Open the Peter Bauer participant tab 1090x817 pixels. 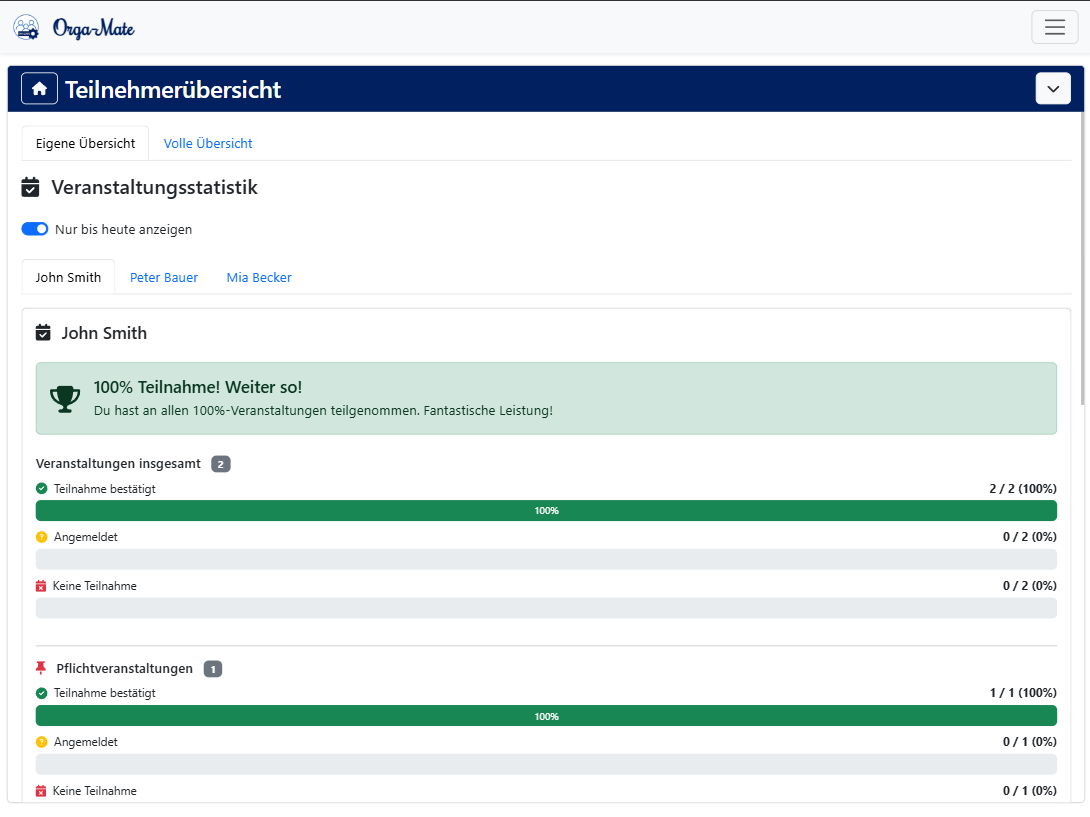(164, 277)
